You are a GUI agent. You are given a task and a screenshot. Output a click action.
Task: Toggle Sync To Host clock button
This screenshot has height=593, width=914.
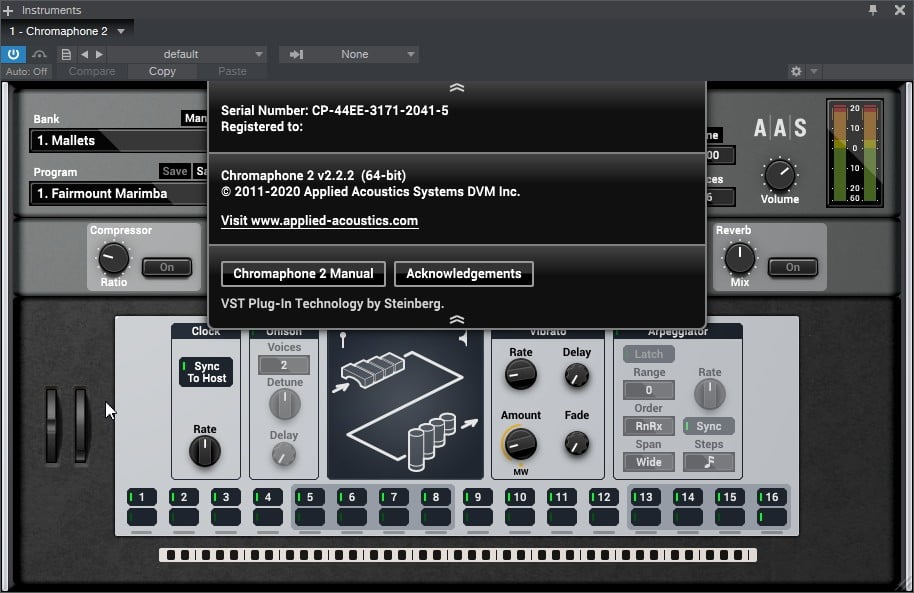click(206, 372)
